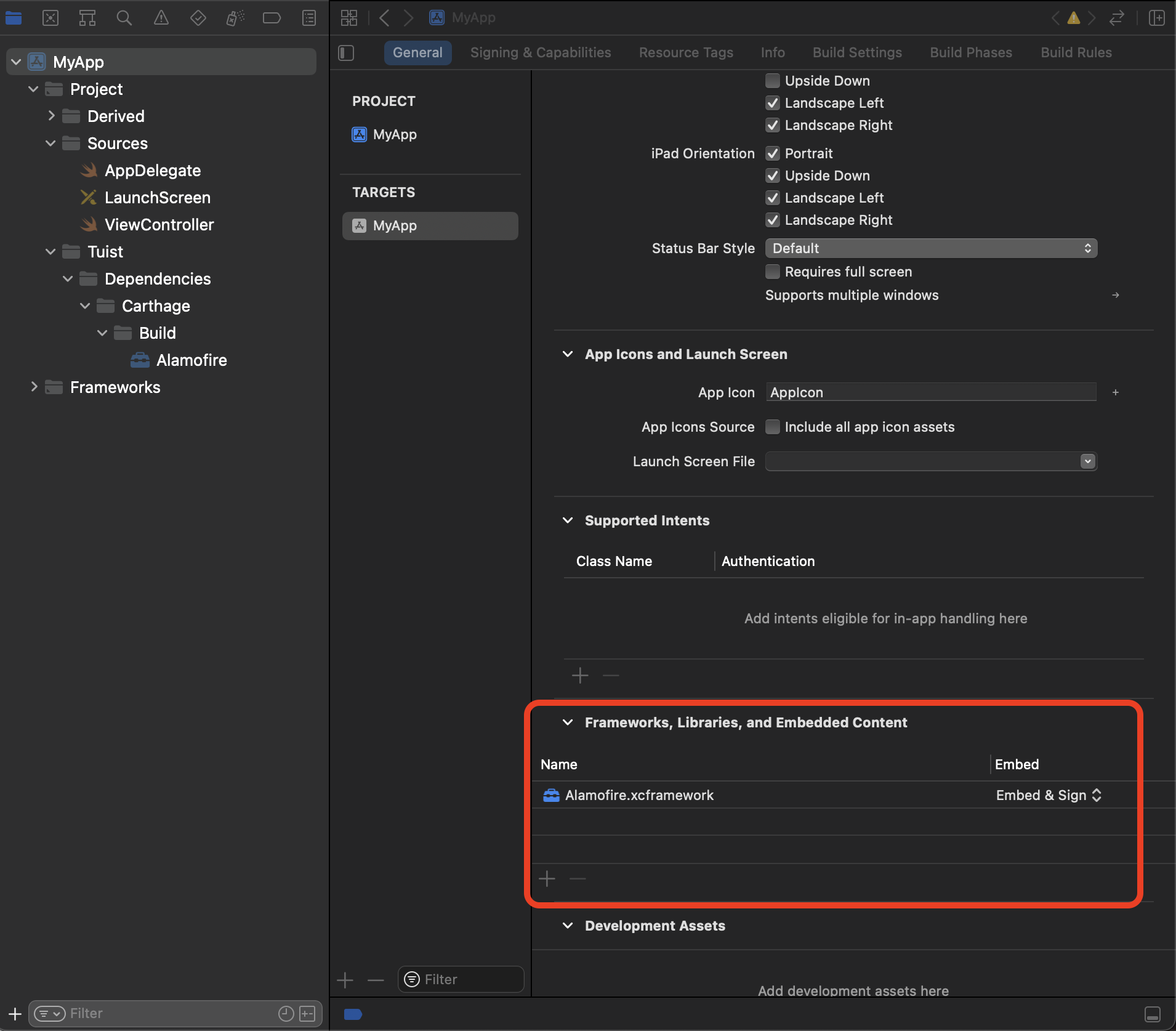Uncheck iPad Landscape Right orientation

(x=773, y=220)
